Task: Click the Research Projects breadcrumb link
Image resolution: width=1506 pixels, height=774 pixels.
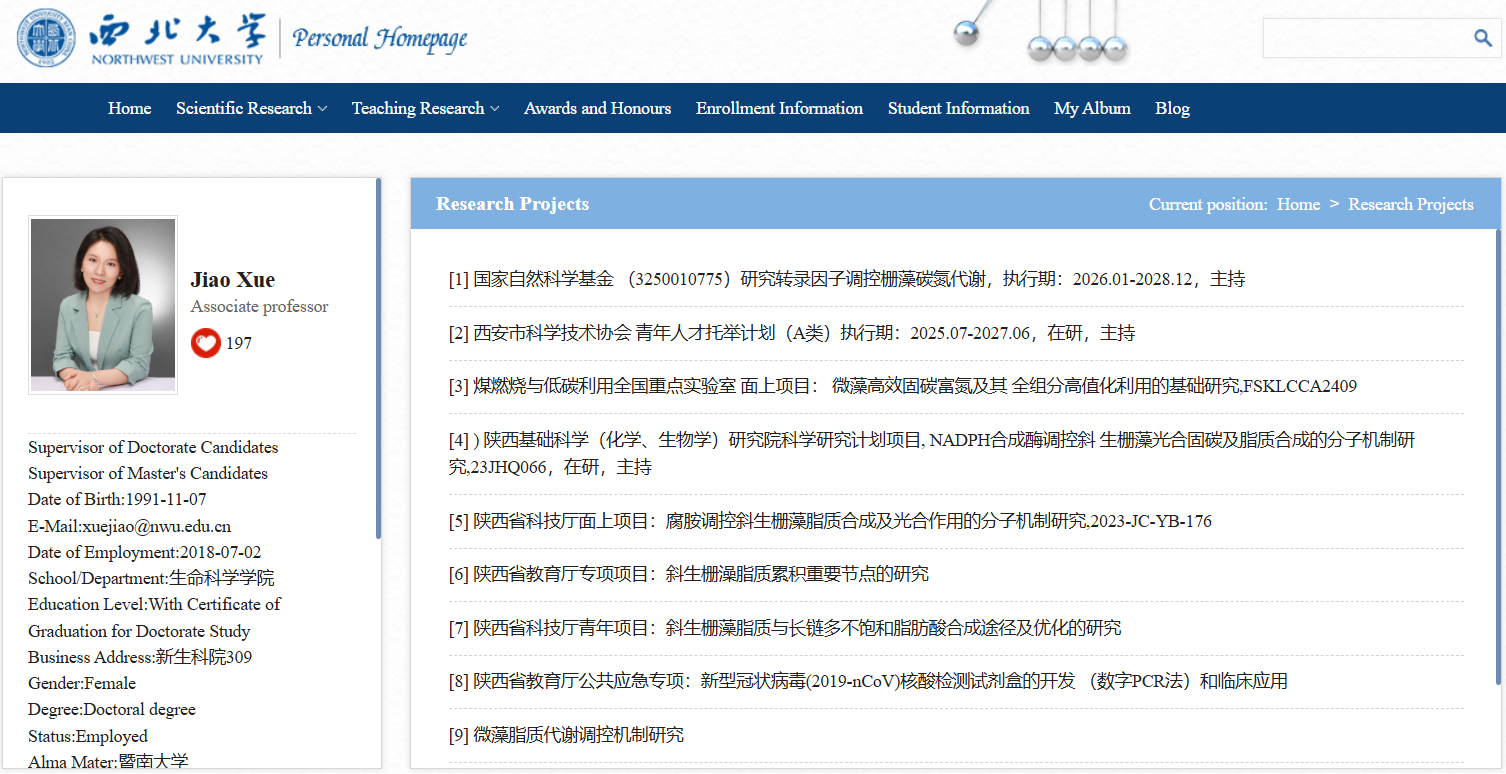Action: click(1410, 204)
